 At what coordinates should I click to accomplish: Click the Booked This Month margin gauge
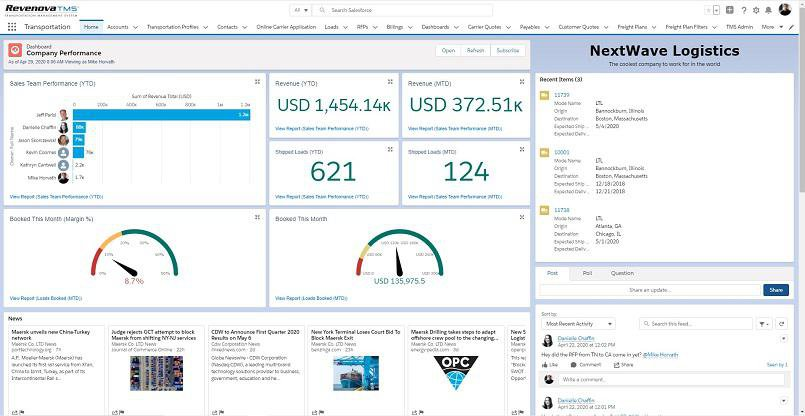(135, 254)
